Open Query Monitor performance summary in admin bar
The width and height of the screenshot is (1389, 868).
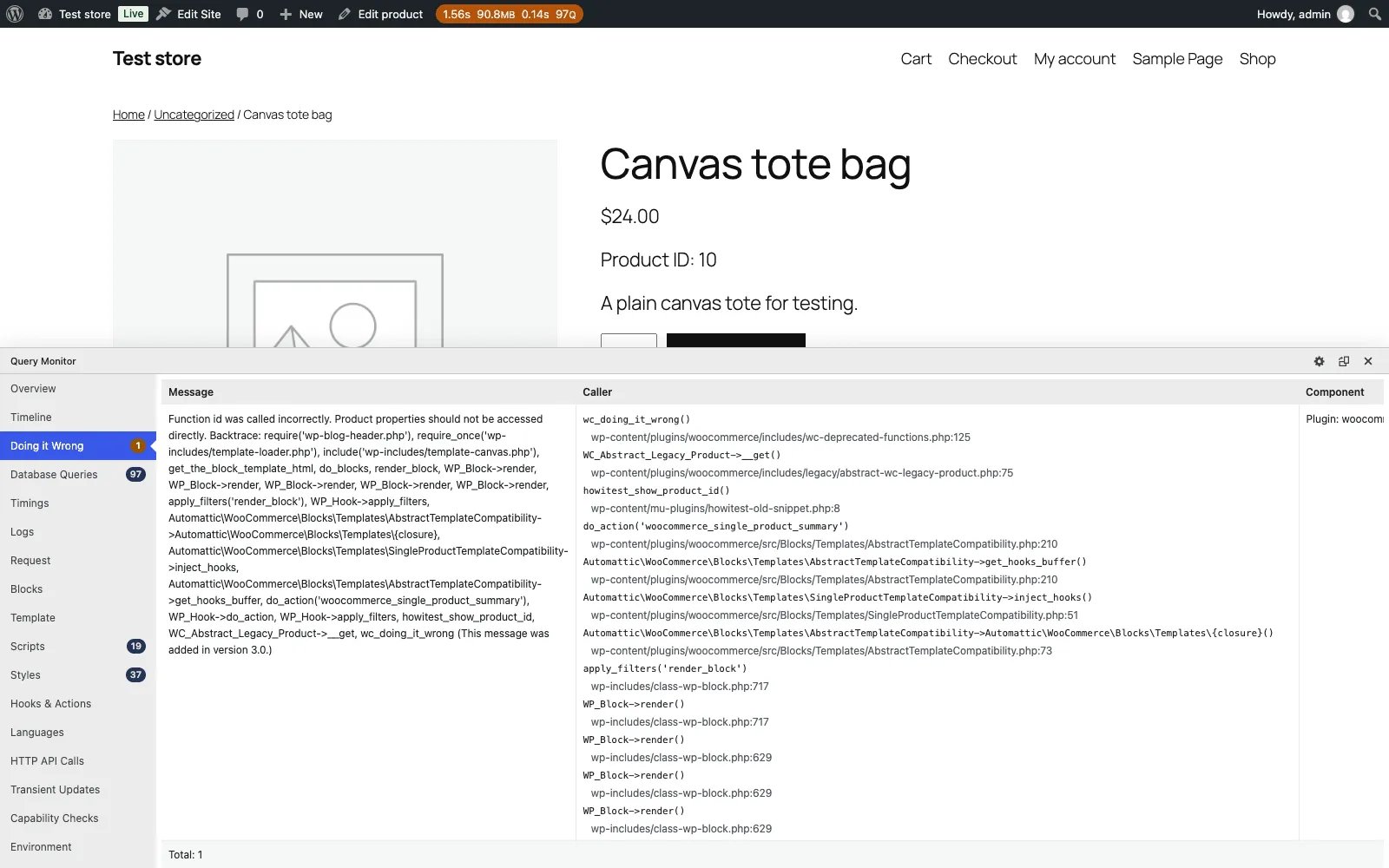(x=509, y=14)
